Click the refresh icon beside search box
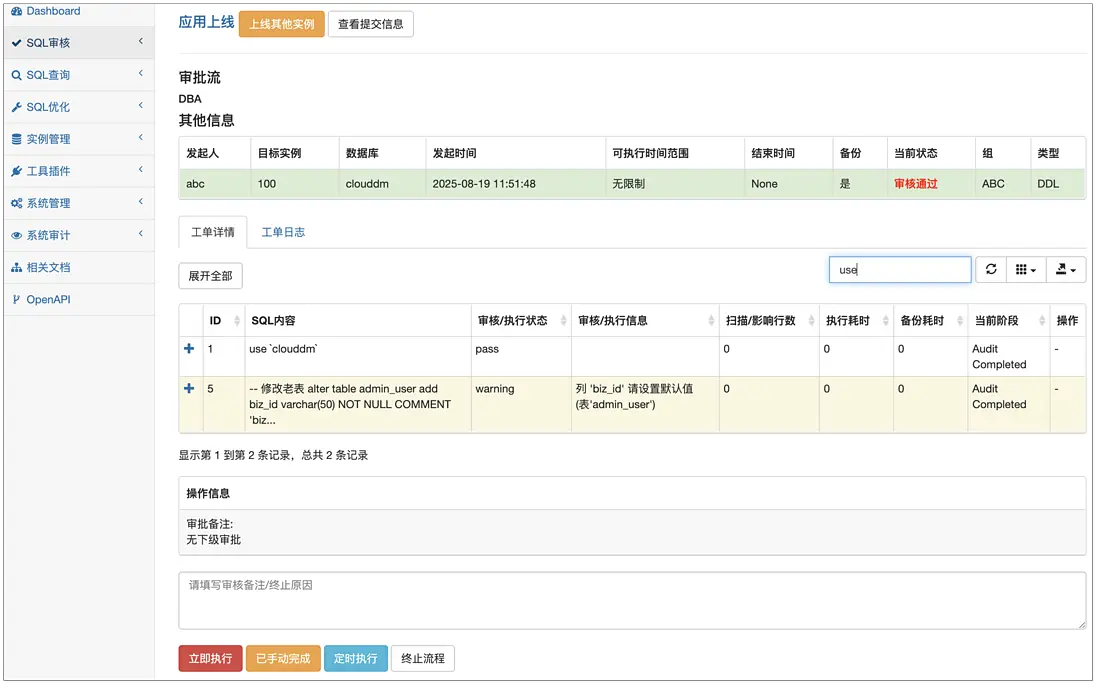 [x=991, y=270]
